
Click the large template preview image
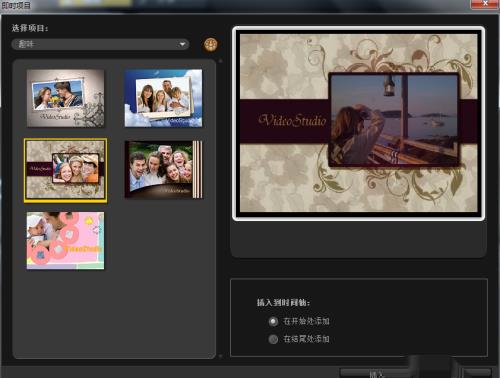pyautogui.click(x=359, y=123)
